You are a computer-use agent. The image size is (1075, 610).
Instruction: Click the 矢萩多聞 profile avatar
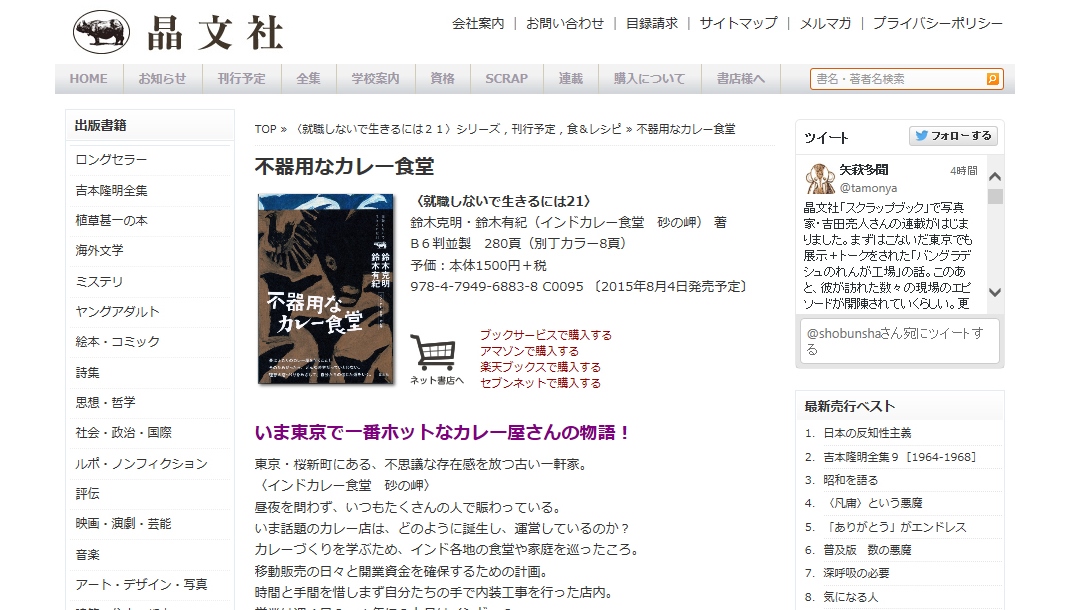[819, 178]
